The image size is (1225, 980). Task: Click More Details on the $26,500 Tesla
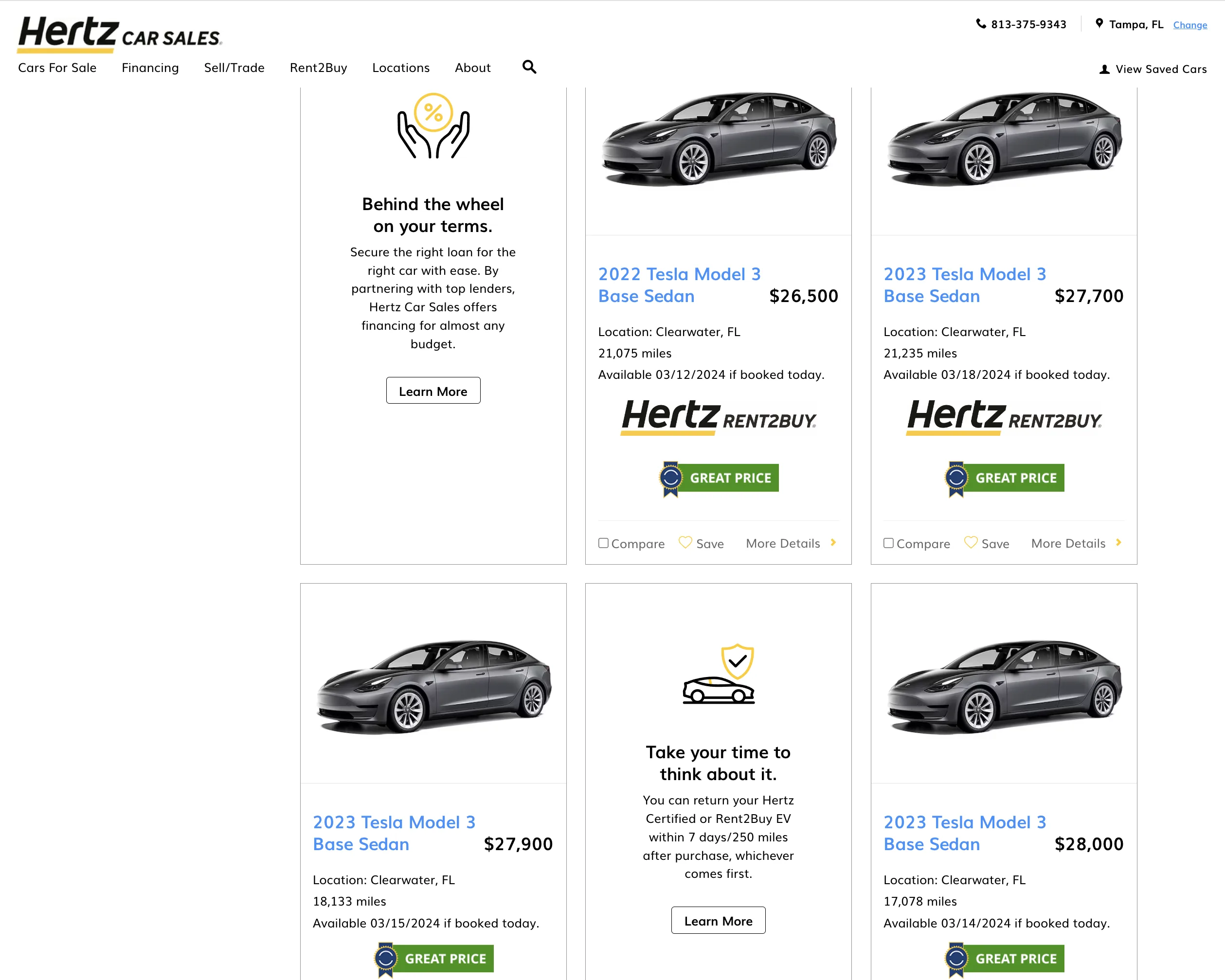pyautogui.click(x=783, y=544)
